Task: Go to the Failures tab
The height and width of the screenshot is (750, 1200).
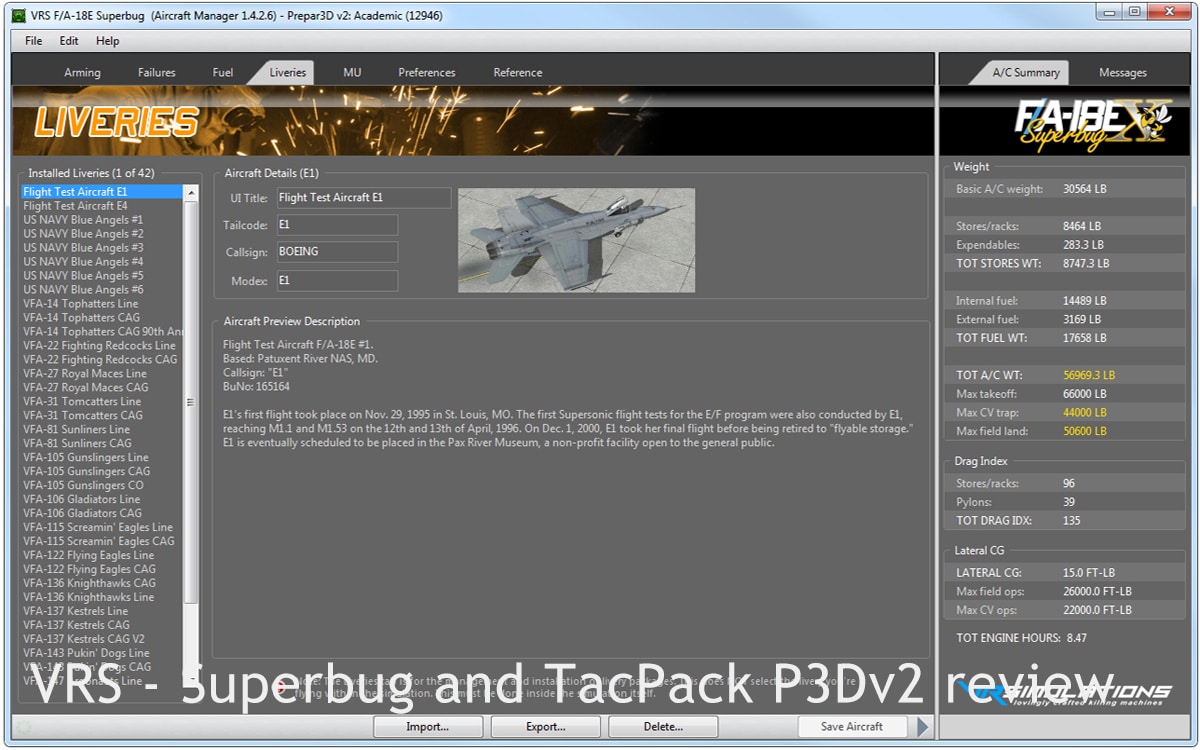Action: [156, 72]
